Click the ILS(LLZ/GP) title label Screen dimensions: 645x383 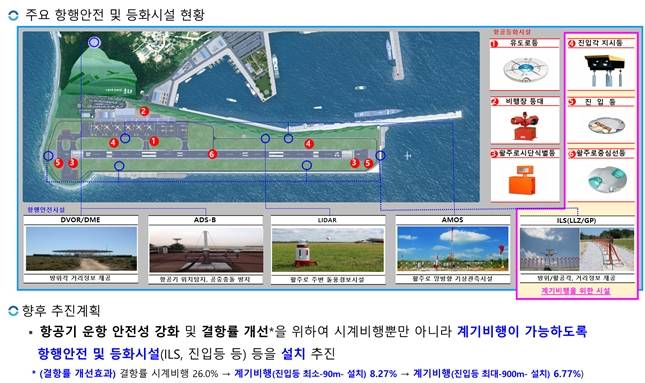[576, 221]
